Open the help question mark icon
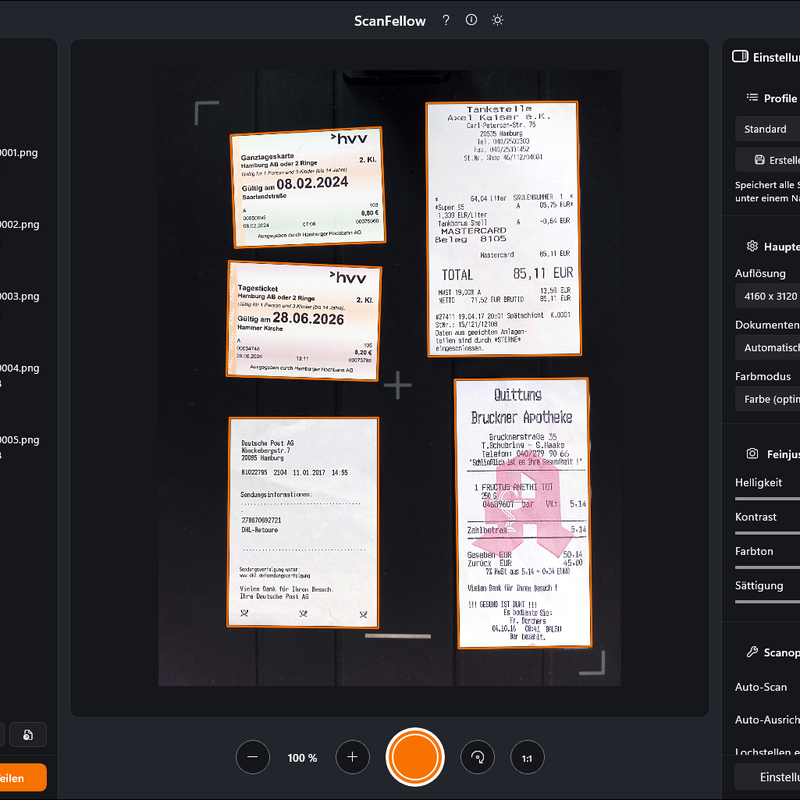 [446, 20]
